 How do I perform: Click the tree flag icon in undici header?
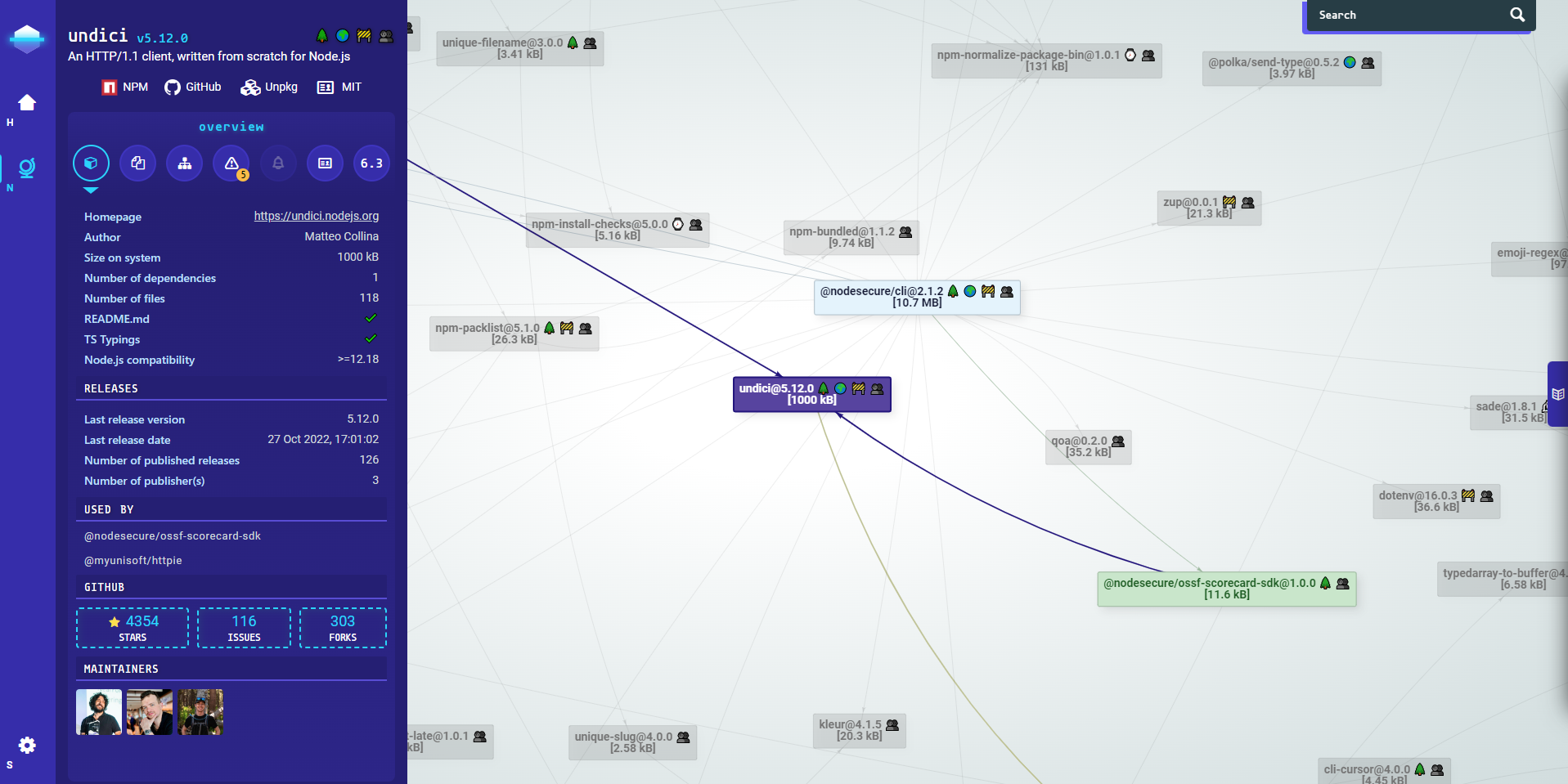click(x=322, y=36)
